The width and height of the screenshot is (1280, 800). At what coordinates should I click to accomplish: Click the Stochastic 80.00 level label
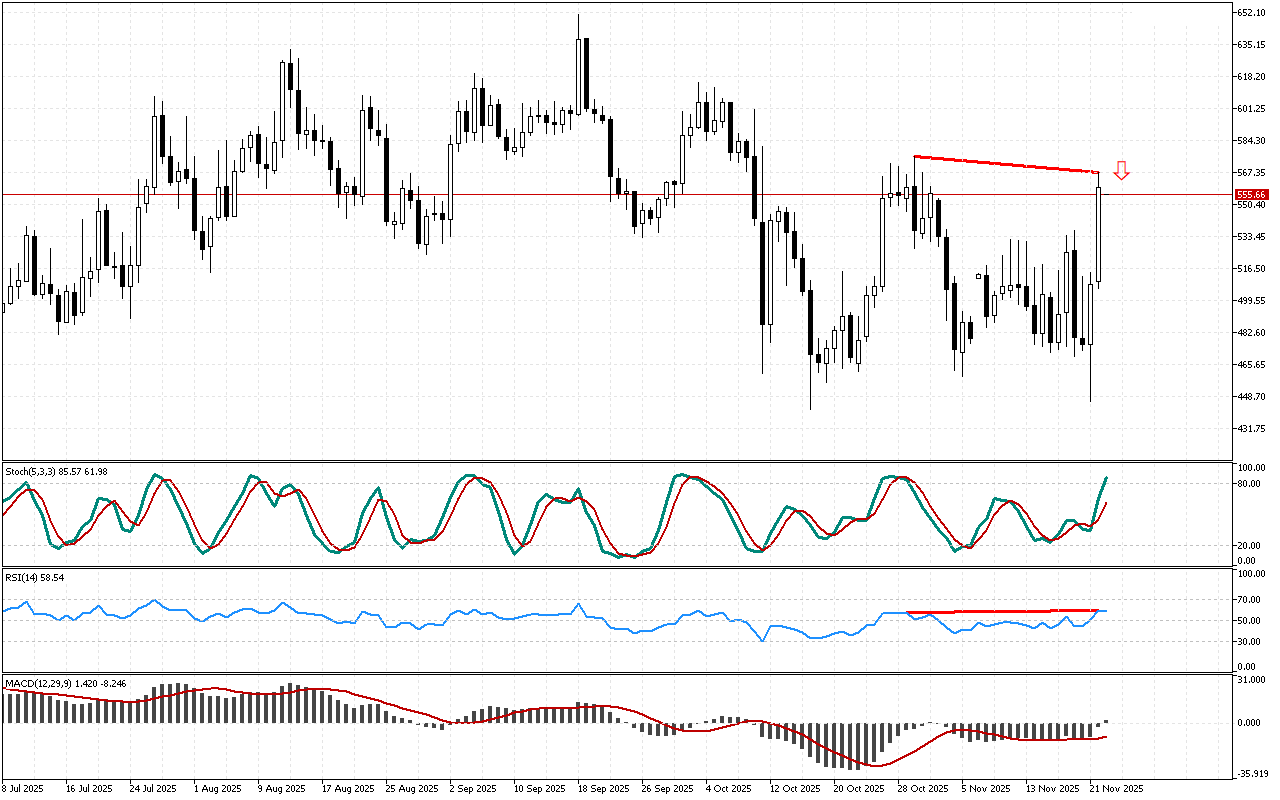1250,484
